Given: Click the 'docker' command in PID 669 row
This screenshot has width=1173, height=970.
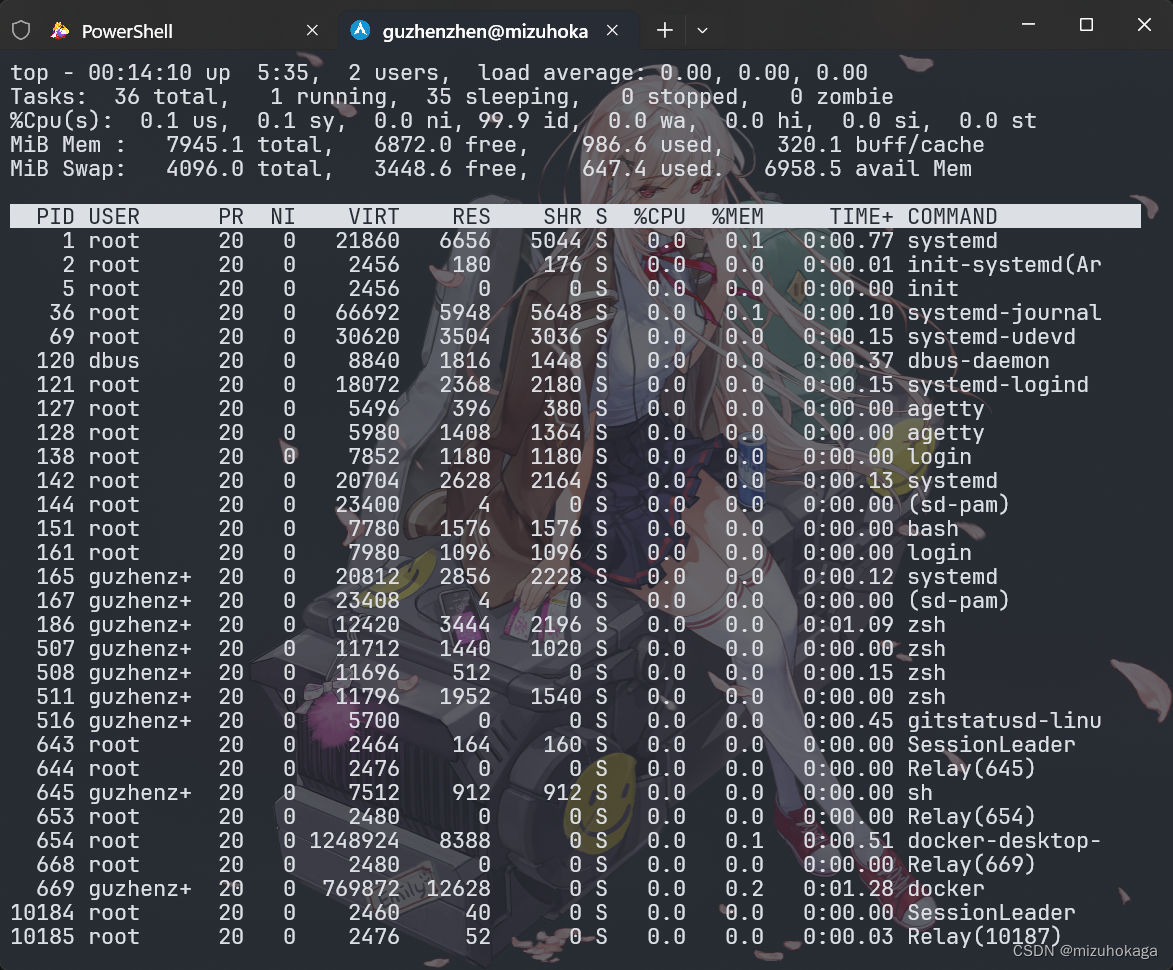Looking at the screenshot, I should point(946,888).
